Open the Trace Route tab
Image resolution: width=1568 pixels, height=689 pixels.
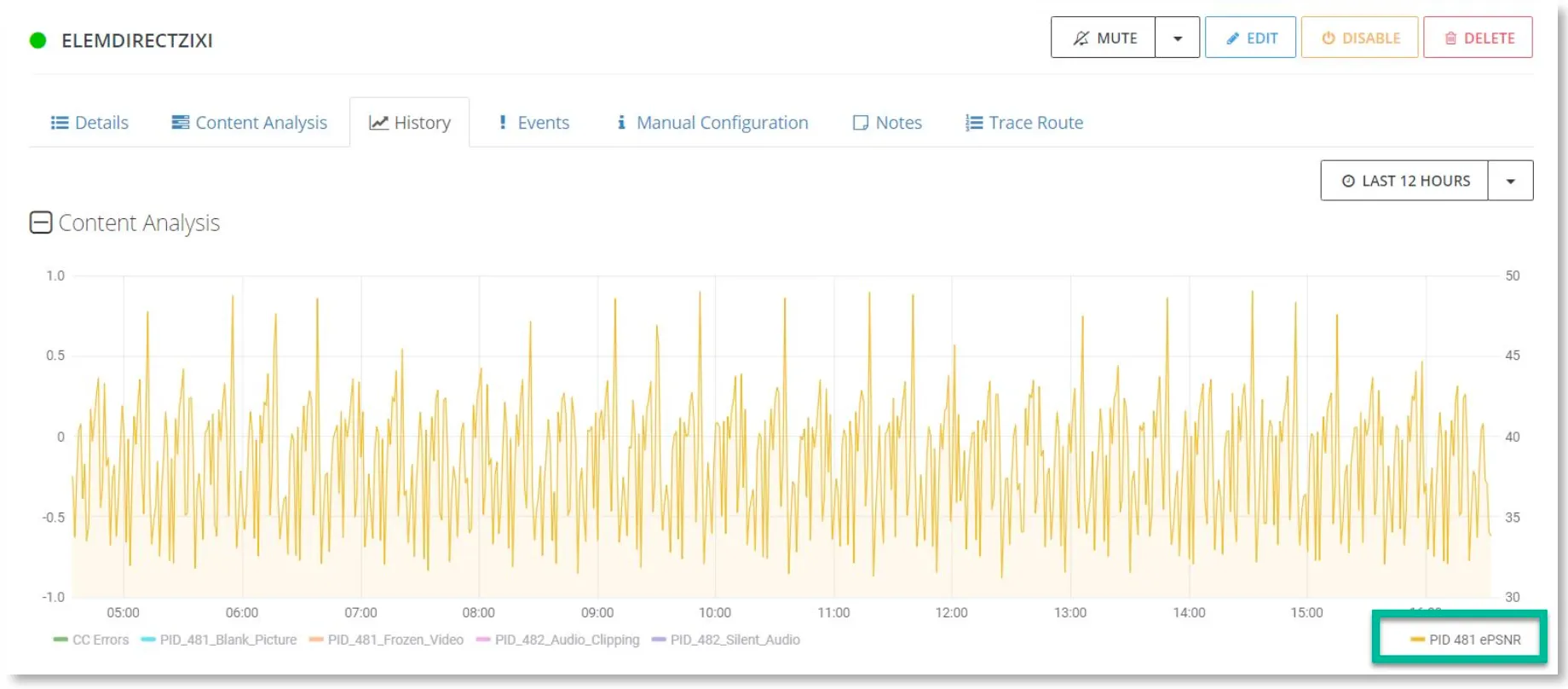pos(1023,123)
